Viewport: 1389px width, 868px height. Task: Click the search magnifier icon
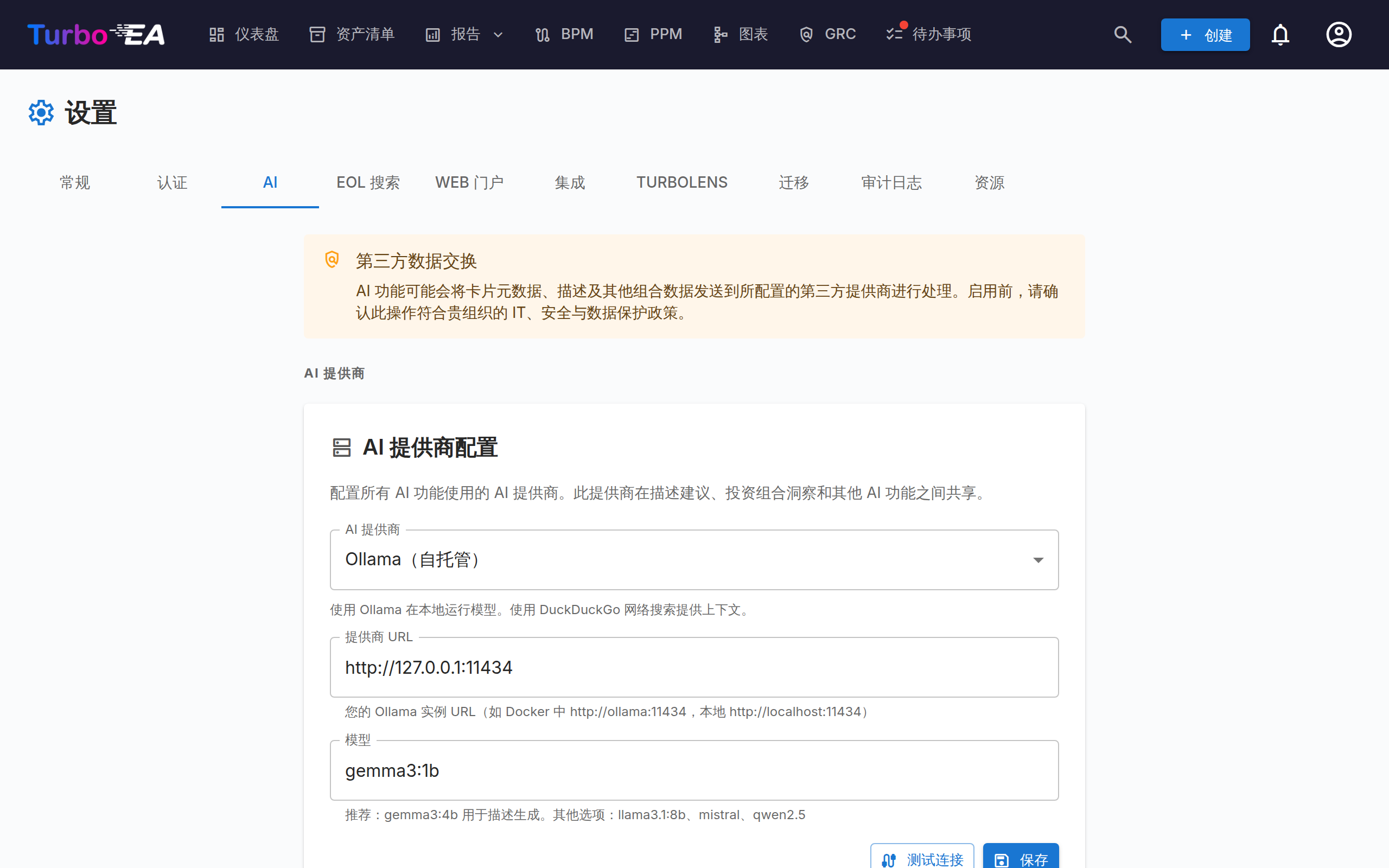click(1123, 34)
